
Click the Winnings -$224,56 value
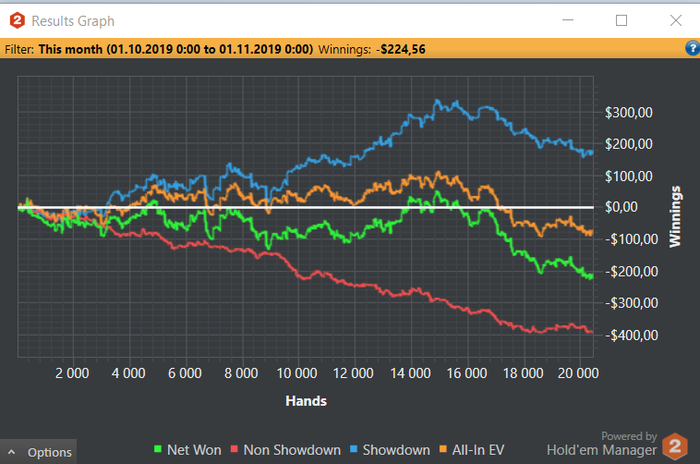coord(400,49)
